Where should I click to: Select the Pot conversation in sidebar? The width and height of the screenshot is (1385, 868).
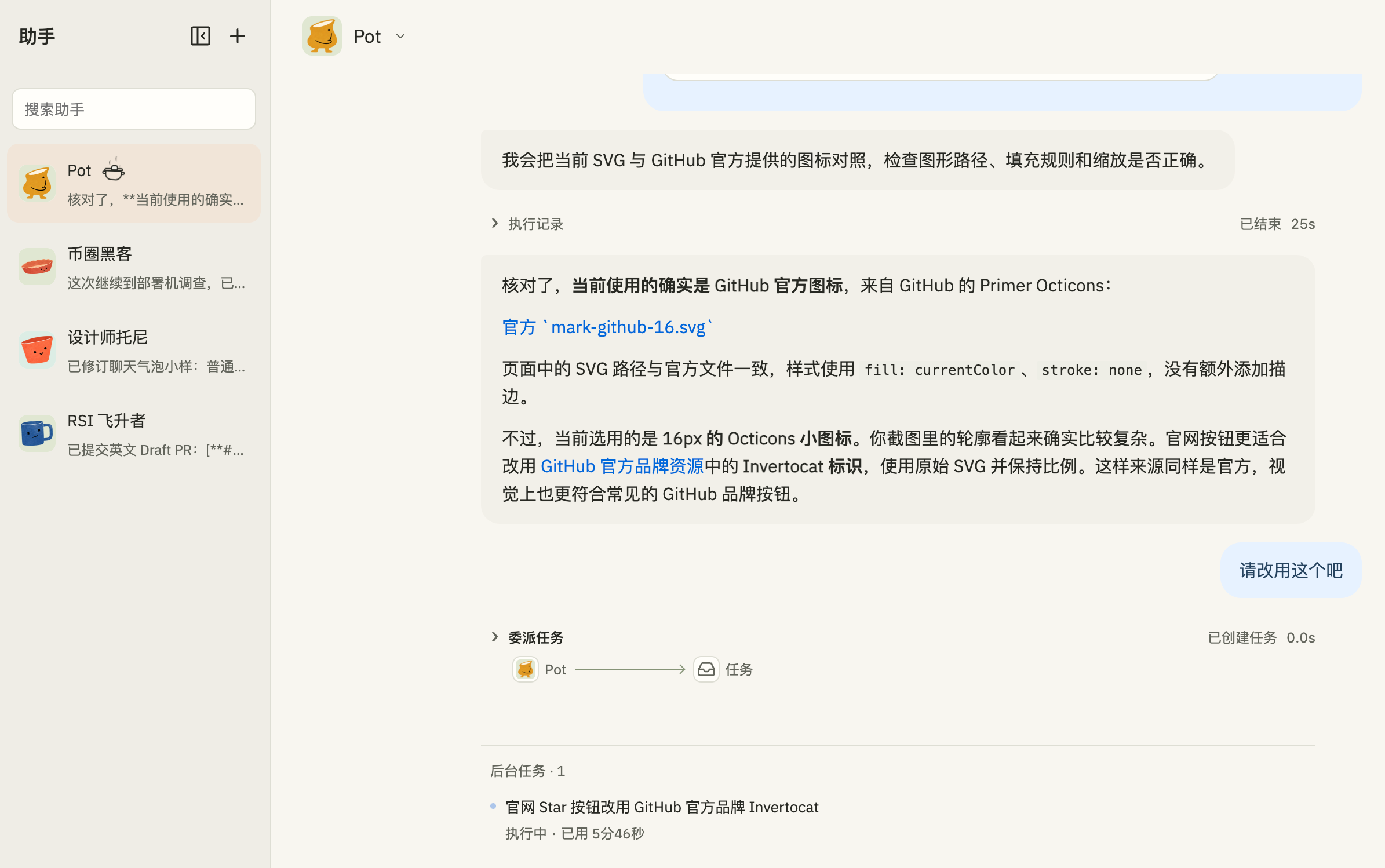click(134, 183)
